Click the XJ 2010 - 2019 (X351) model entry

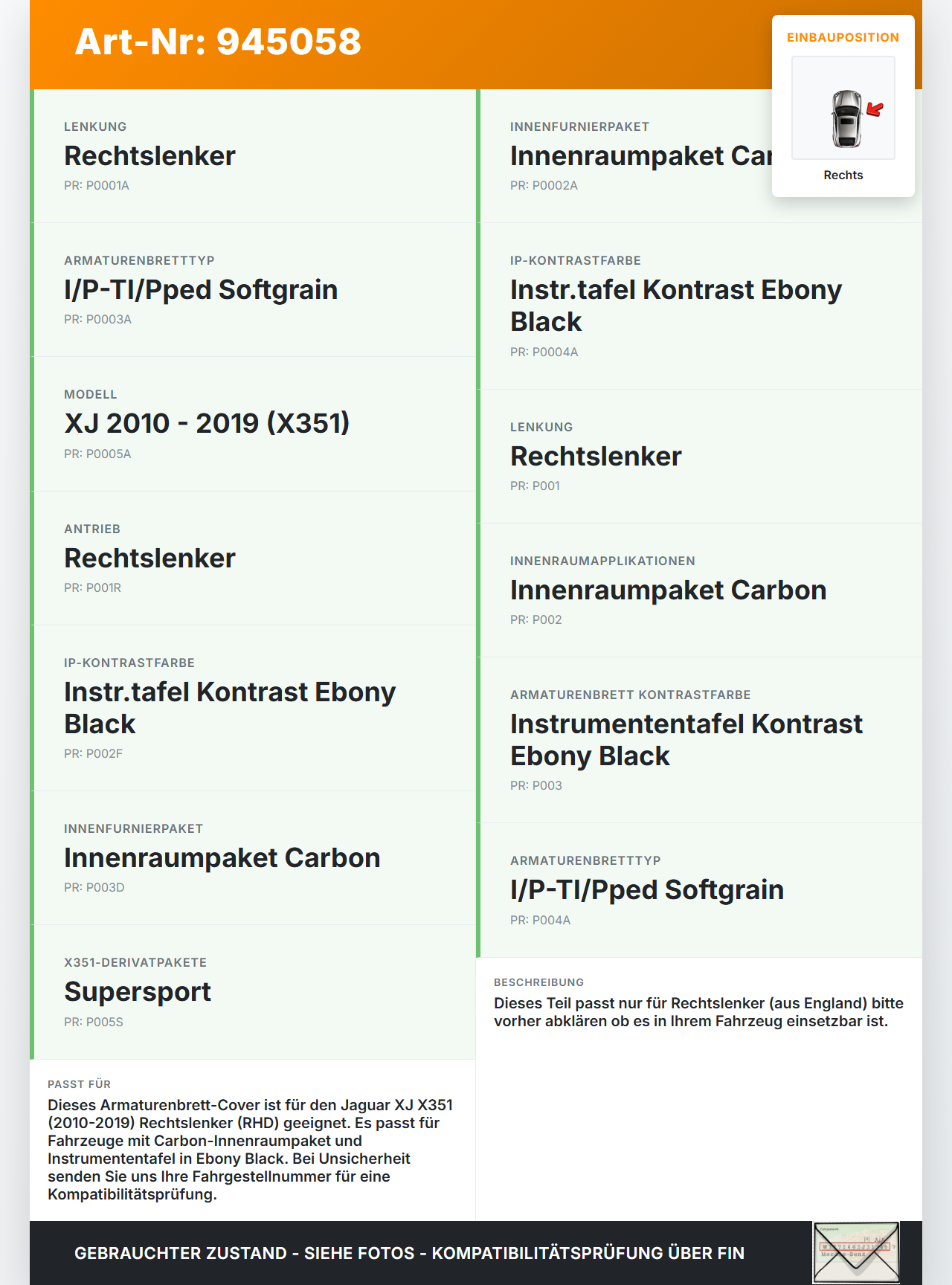[253, 424]
